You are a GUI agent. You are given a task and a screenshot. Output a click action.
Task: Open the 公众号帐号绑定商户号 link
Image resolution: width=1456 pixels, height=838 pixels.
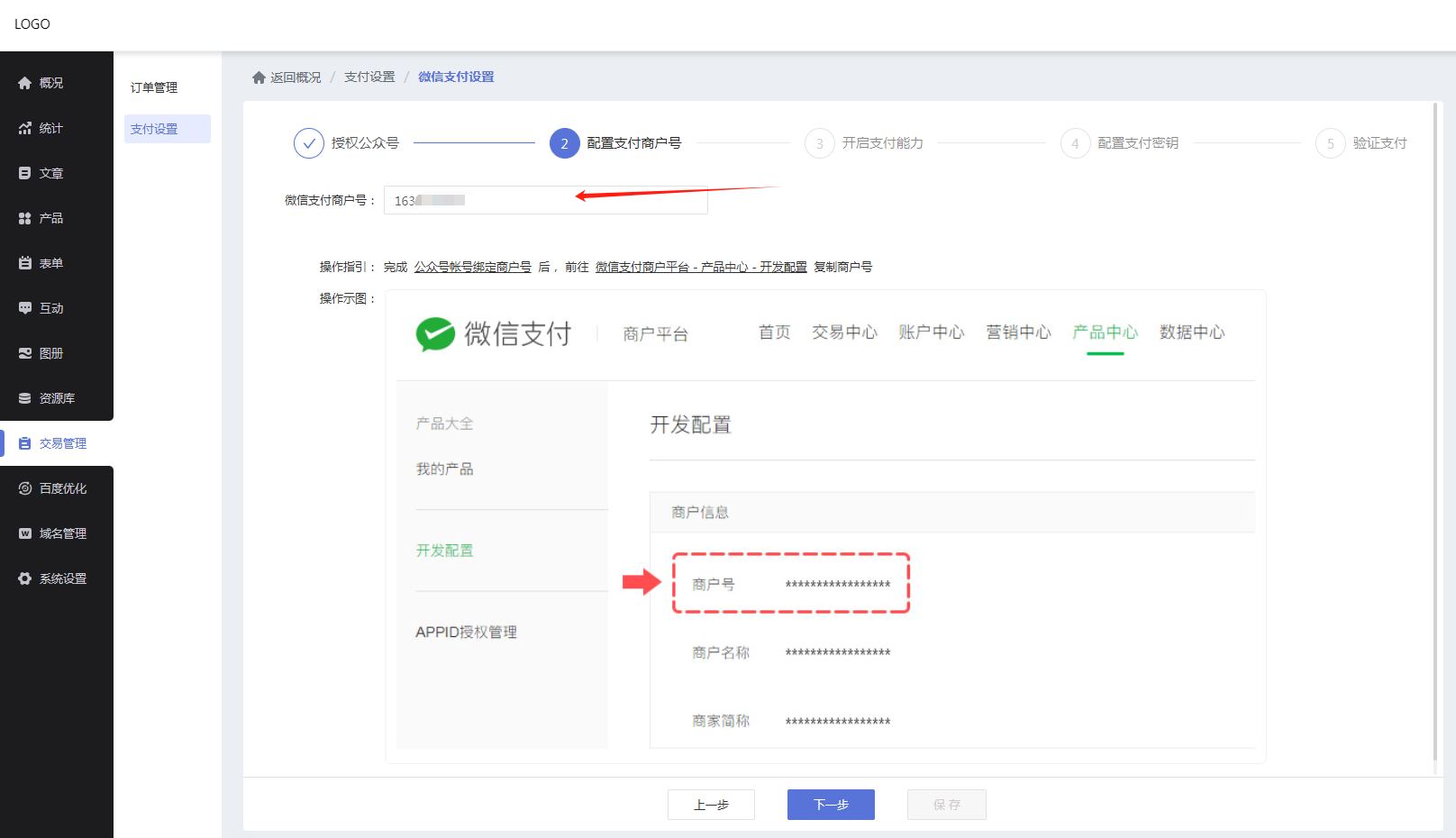472,267
